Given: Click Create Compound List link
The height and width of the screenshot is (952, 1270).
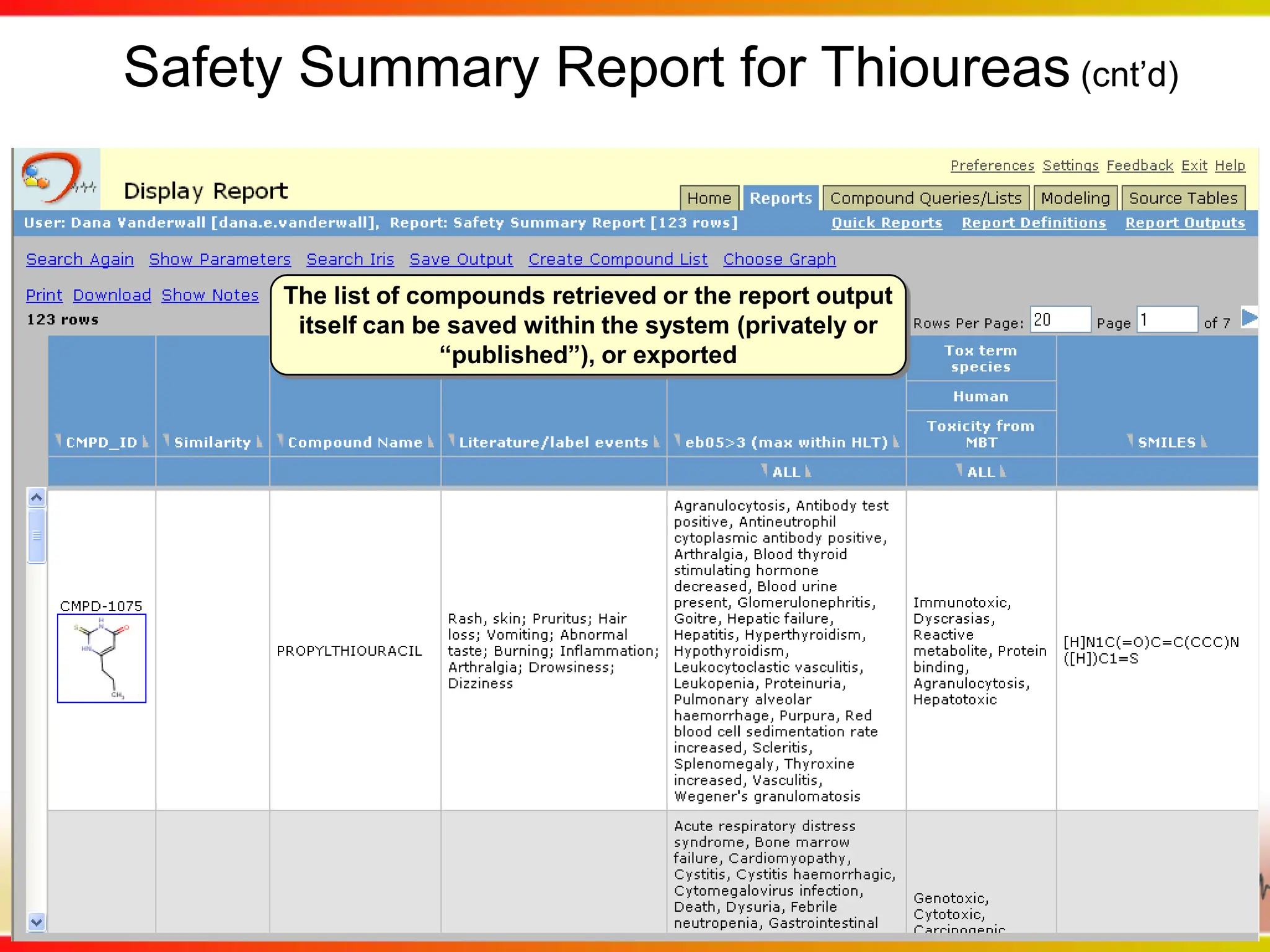Looking at the screenshot, I should click(x=618, y=260).
